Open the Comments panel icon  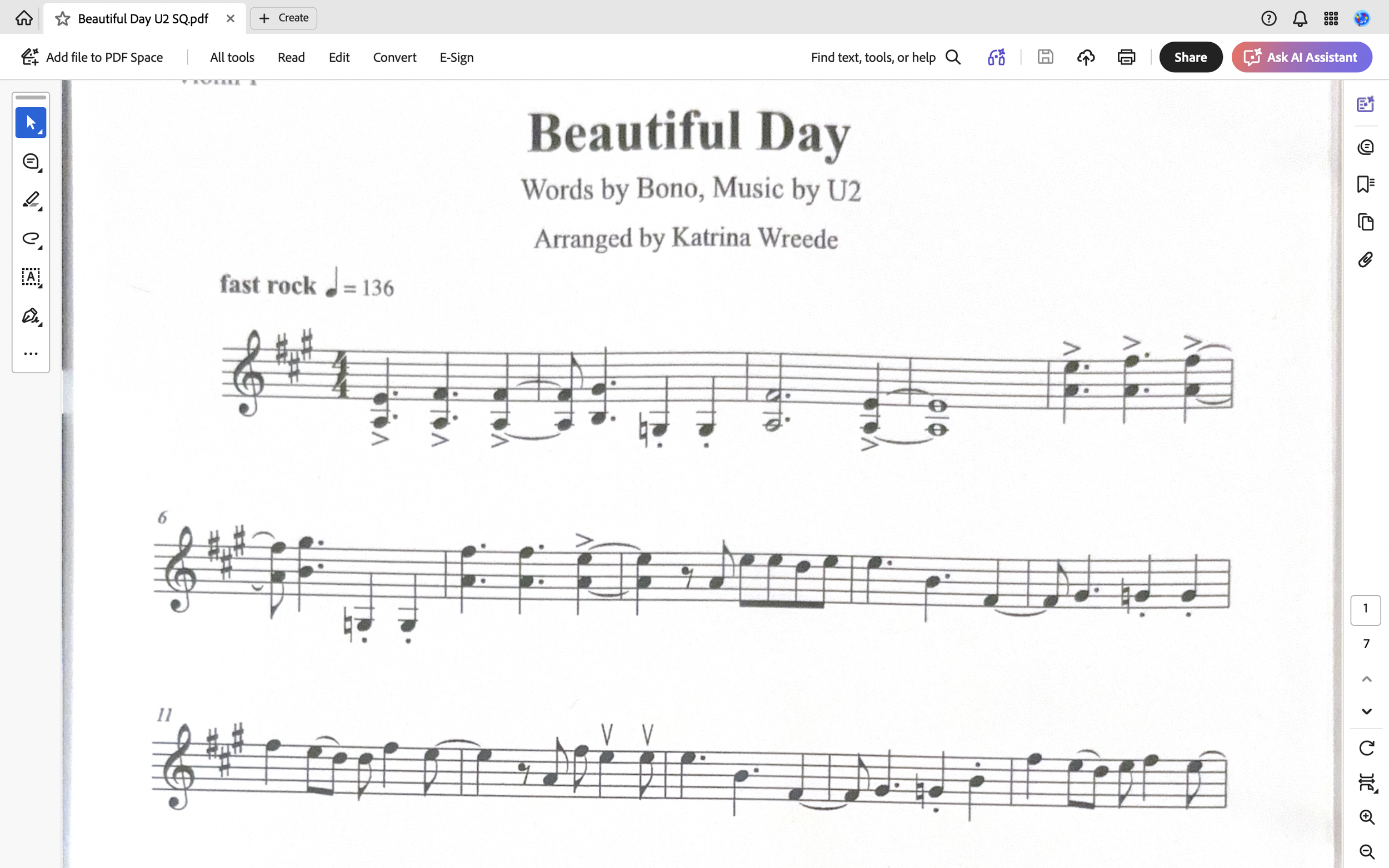[1366, 148]
